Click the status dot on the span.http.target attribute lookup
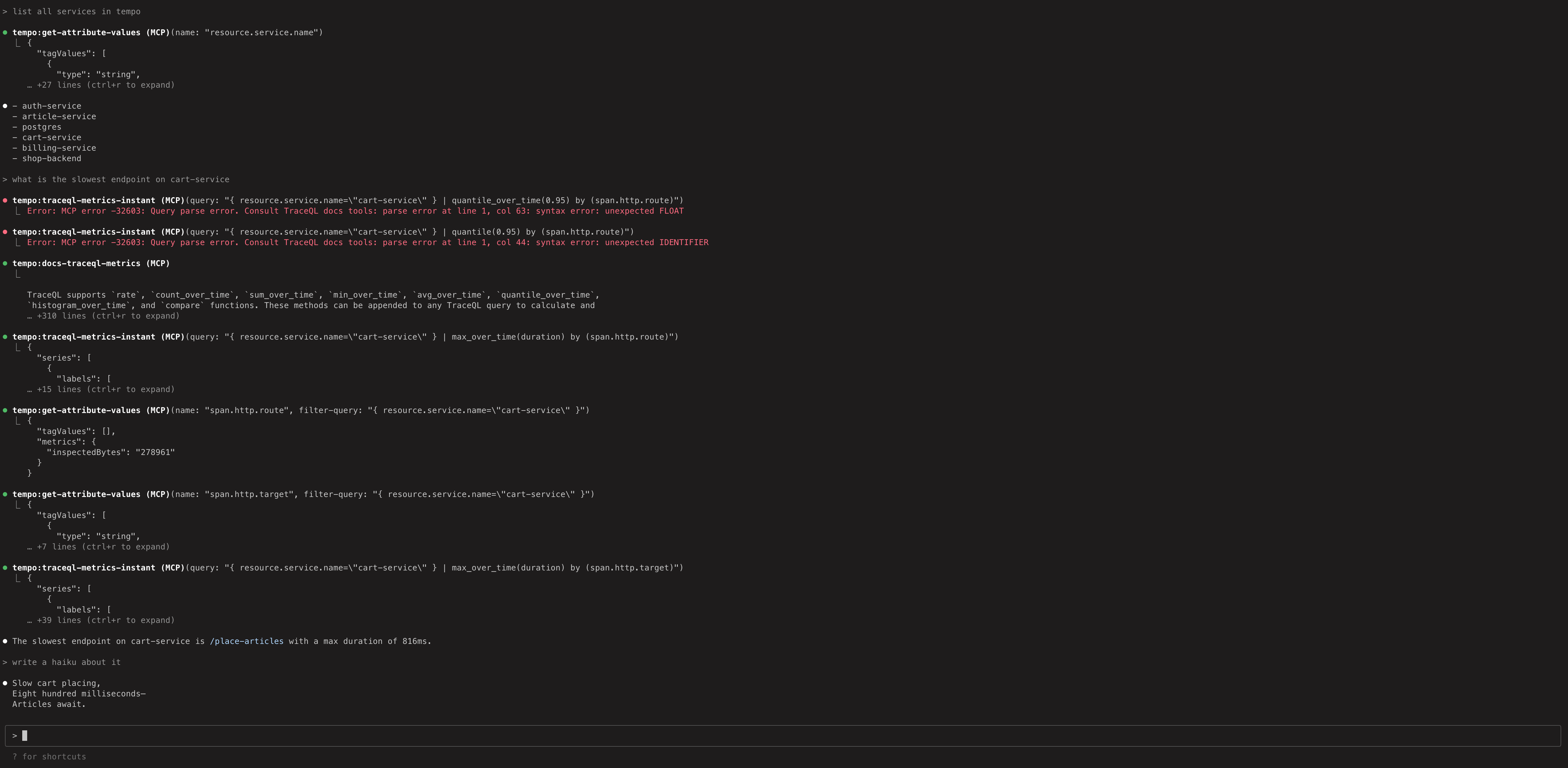 tap(6, 494)
